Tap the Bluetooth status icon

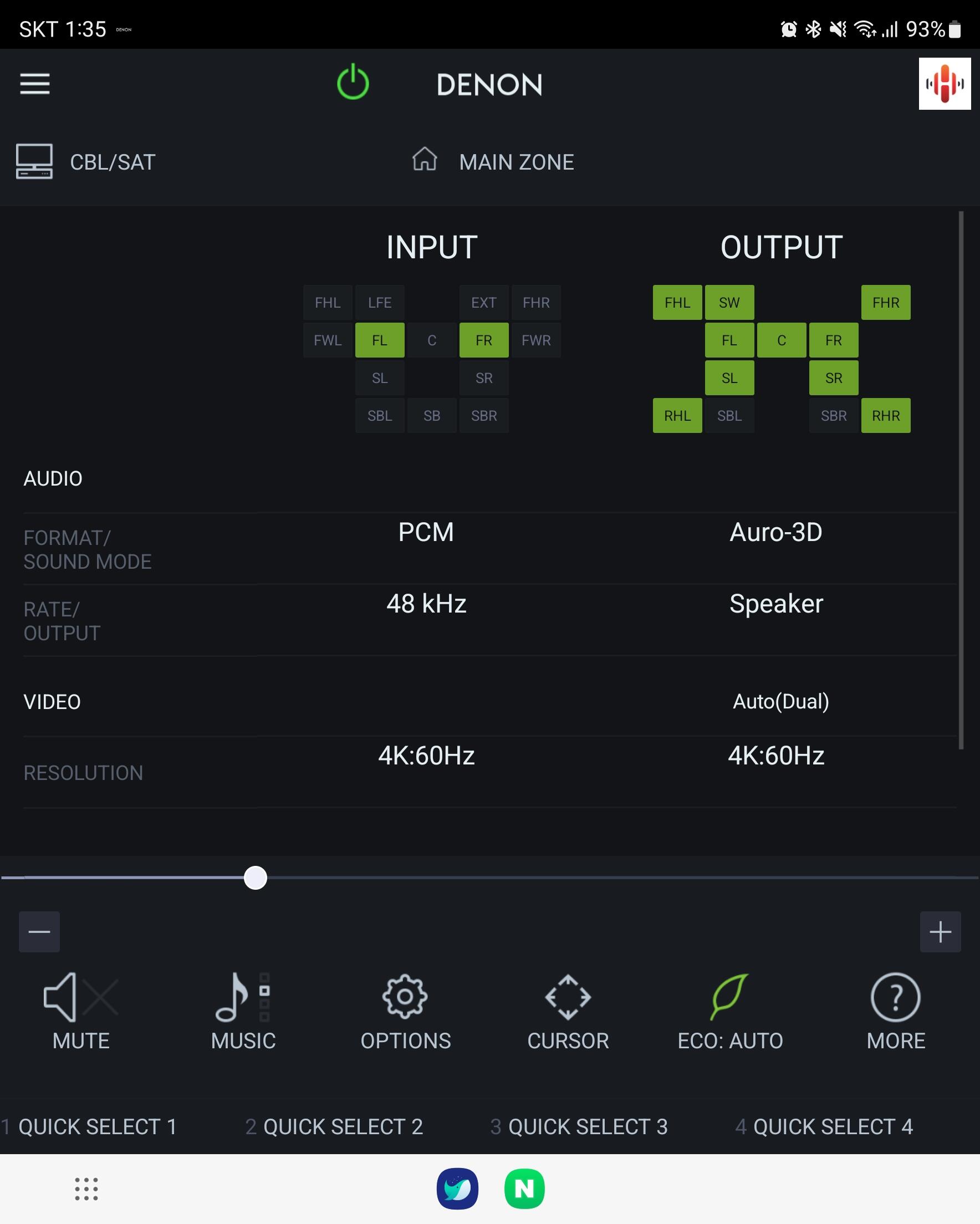(813, 29)
